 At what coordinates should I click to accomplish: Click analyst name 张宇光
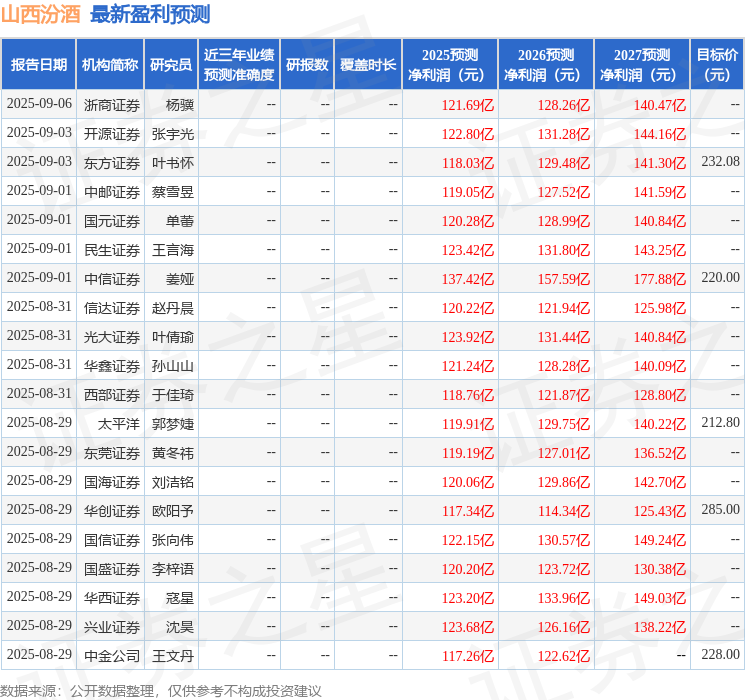[173, 134]
